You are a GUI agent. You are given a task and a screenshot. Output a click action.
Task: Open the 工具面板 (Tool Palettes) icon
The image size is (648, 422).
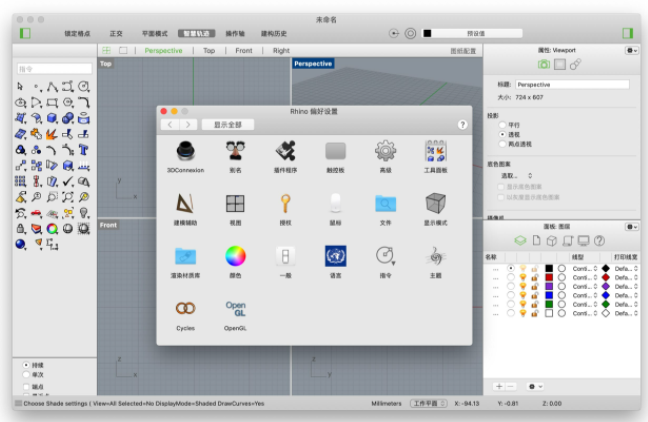click(x=435, y=152)
